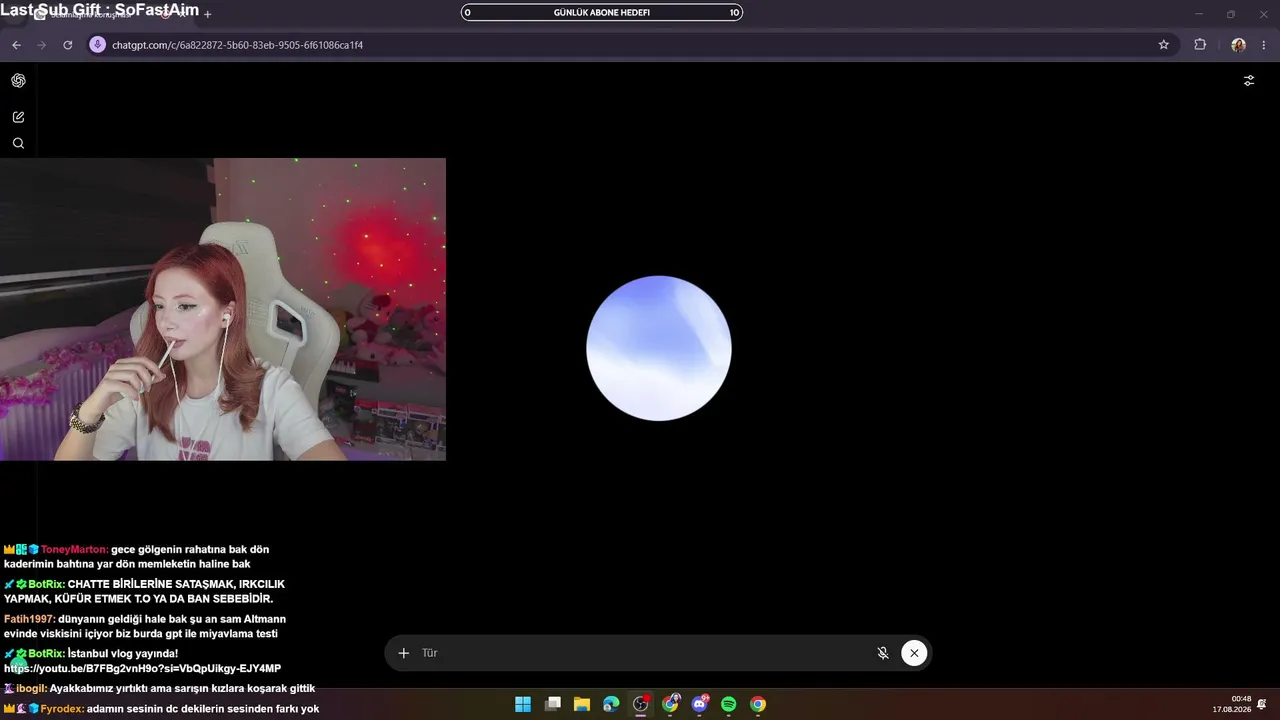Click the ToneyMarton username in chat
Viewport: 1280px width, 720px height.
[75, 549]
